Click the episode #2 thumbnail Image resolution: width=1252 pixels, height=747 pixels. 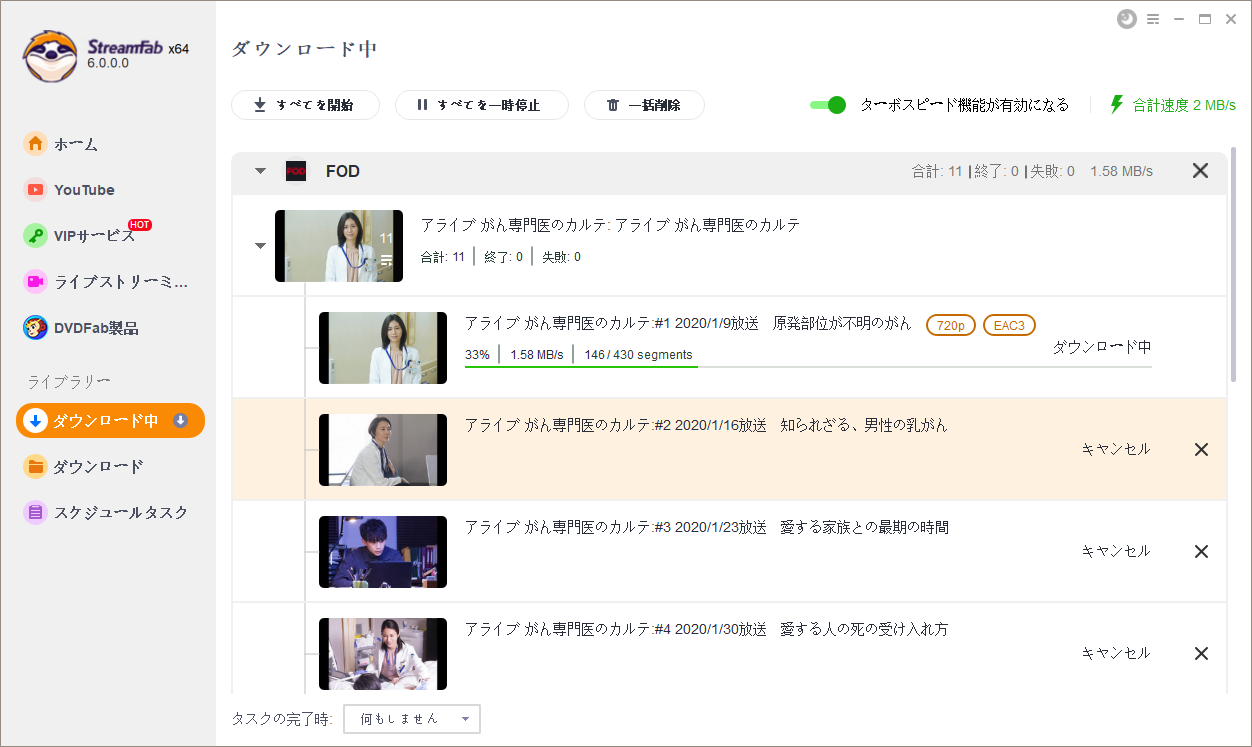(383, 450)
